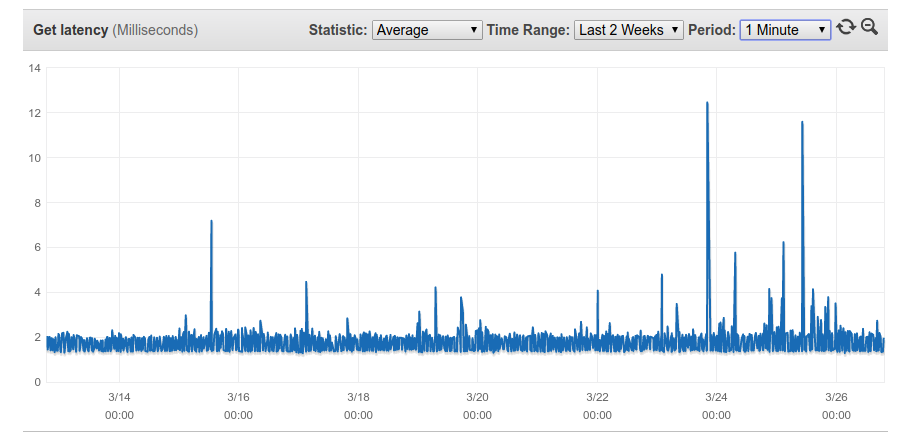Click the 14 value on y-axis
910x432 pixels.
pyautogui.click(x=34, y=69)
